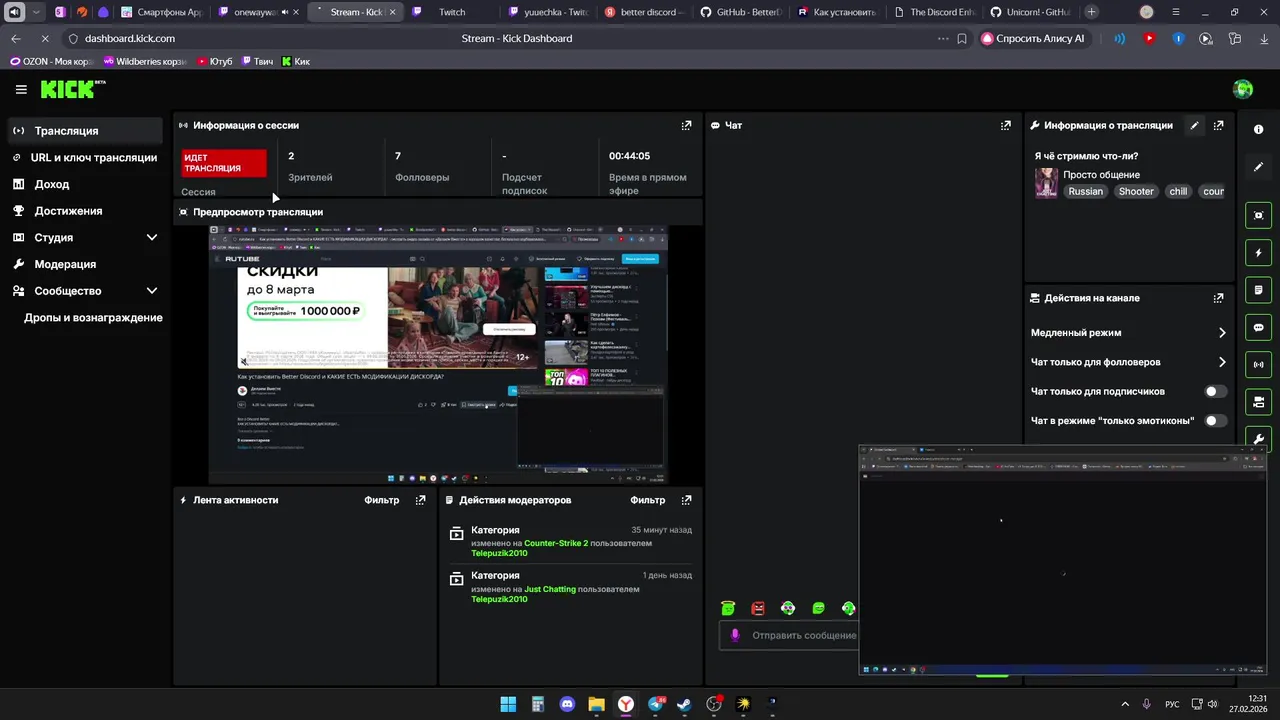Open the Moderator Actions Фильтр dropdown
Viewport: 1280px width, 720px height.
pyautogui.click(x=648, y=500)
